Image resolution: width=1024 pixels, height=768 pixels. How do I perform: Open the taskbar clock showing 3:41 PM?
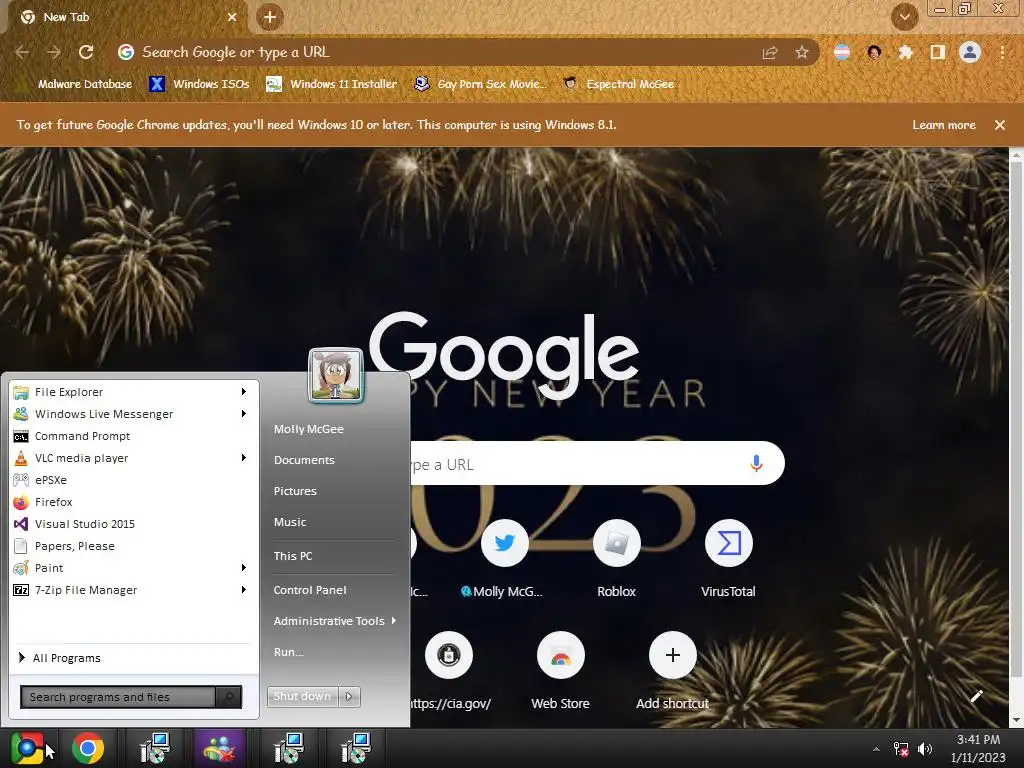978,748
